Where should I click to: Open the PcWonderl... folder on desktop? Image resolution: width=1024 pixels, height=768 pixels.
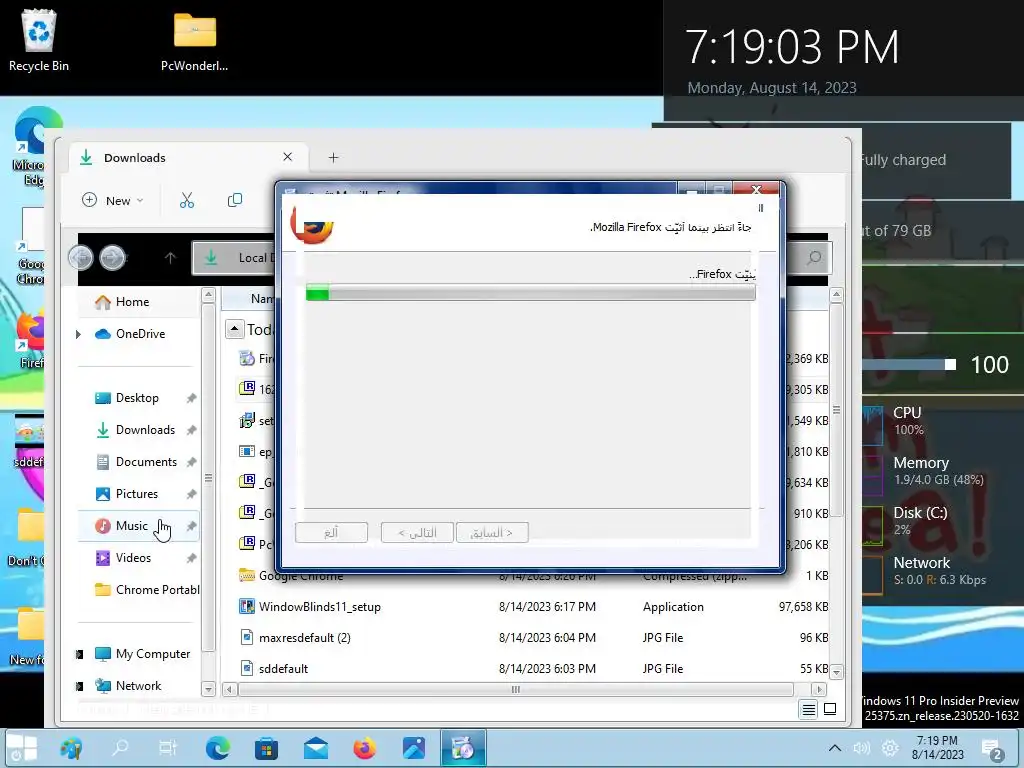194,40
